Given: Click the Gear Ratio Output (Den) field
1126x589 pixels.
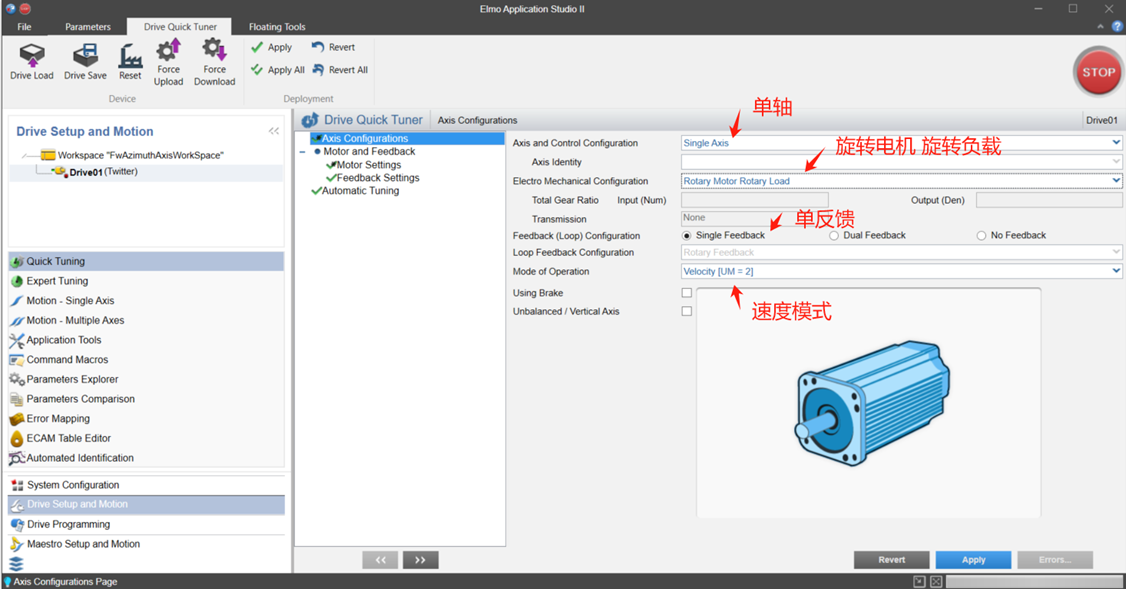Looking at the screenshot, I should tap(1048, 200).
